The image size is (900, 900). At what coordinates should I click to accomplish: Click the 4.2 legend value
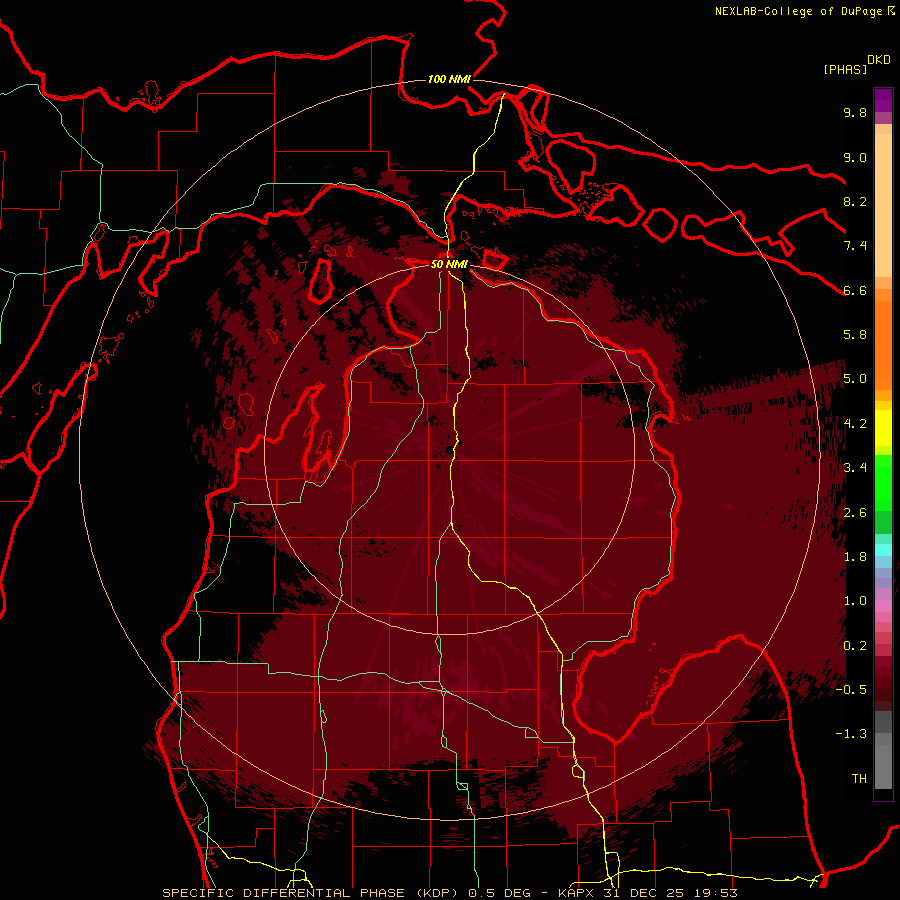pyautogui.click(x=855, y=424)
